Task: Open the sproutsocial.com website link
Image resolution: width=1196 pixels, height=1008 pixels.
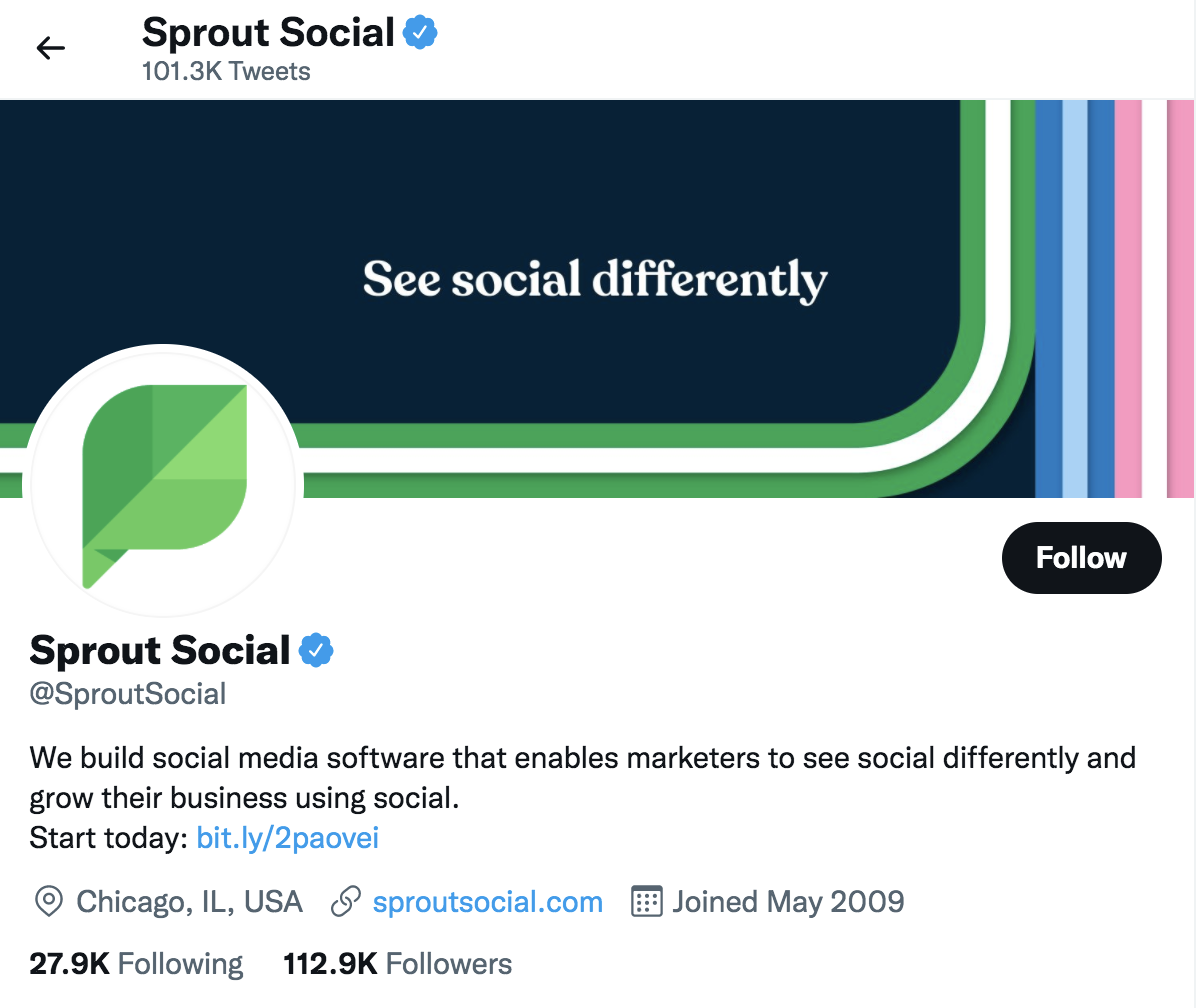Action: tap(487, 901)
